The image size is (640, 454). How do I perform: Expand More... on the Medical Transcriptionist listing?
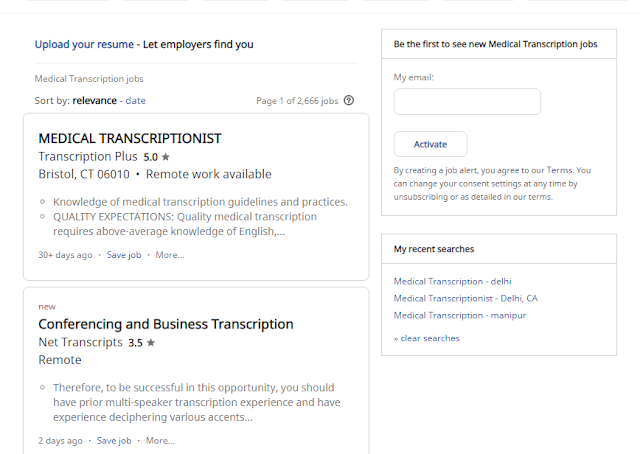click(x=170, y=255)
